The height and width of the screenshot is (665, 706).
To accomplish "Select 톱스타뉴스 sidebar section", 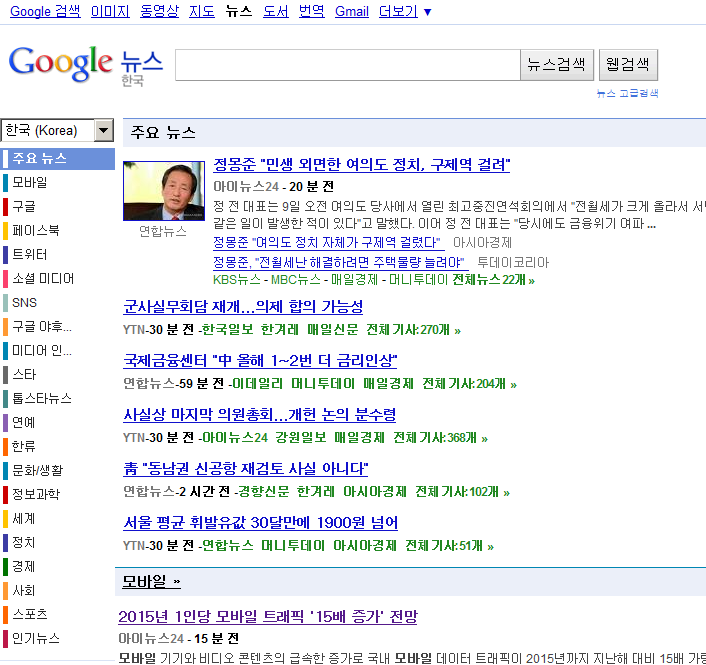I will coord(42,398).
